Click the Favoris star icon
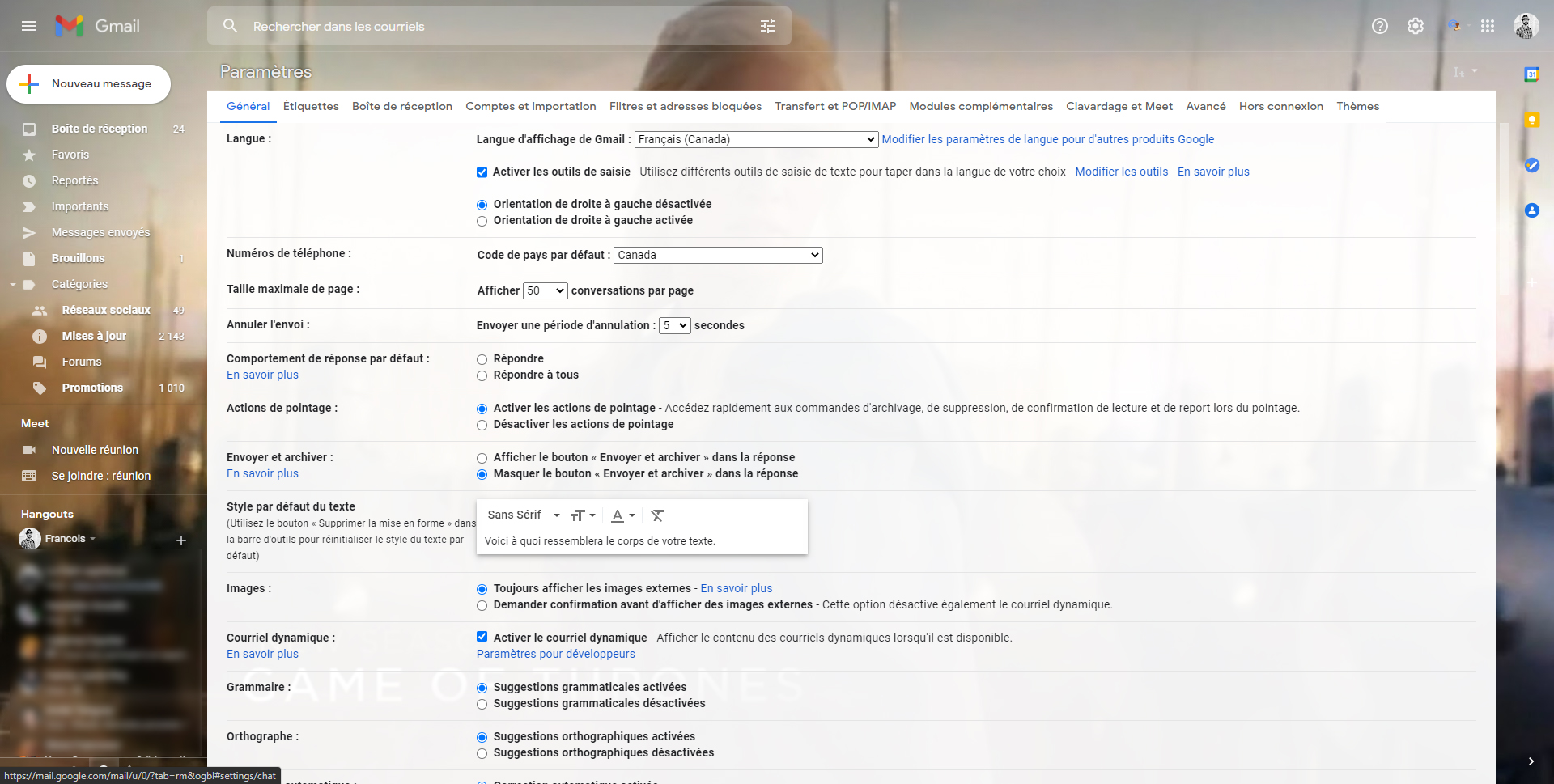Screen dimensions: 1554x784 (29, 155)
